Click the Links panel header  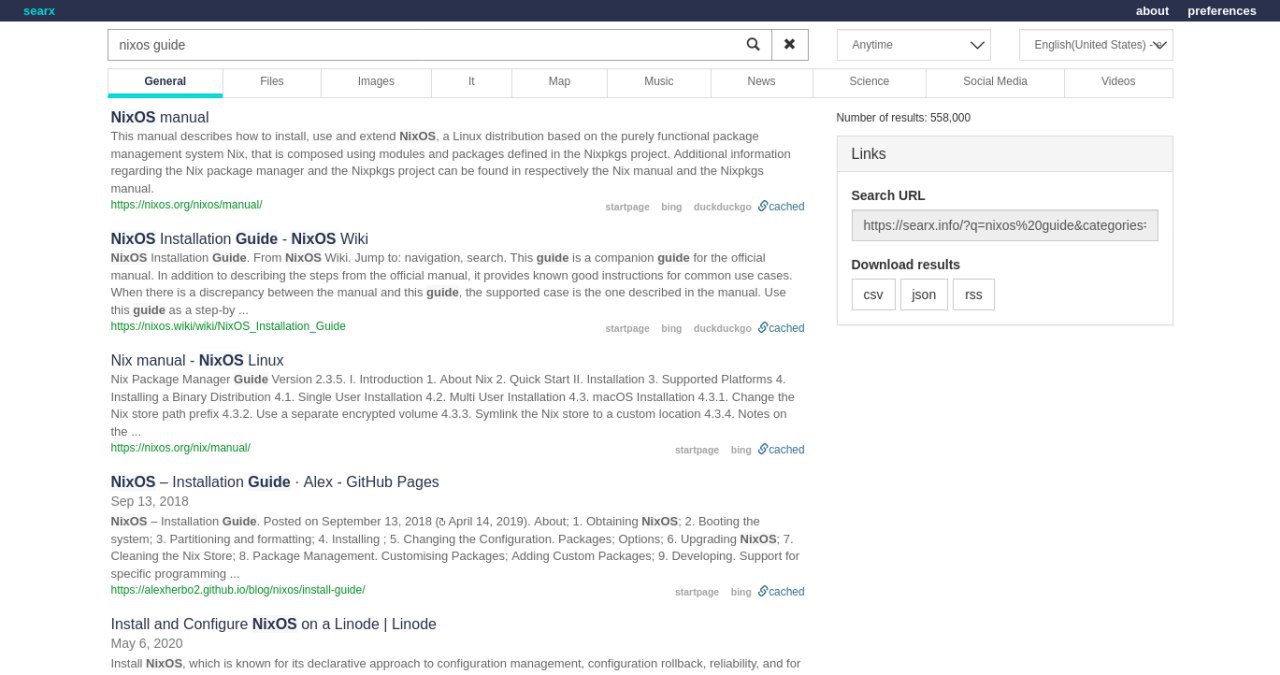pyautogui.click(x=1005, y=154)
